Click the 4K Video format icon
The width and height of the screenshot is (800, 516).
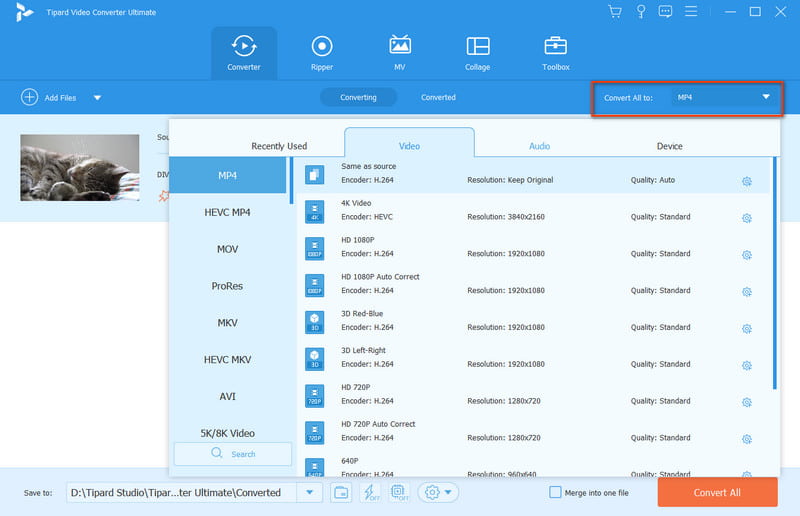click(x=315, y=212)
